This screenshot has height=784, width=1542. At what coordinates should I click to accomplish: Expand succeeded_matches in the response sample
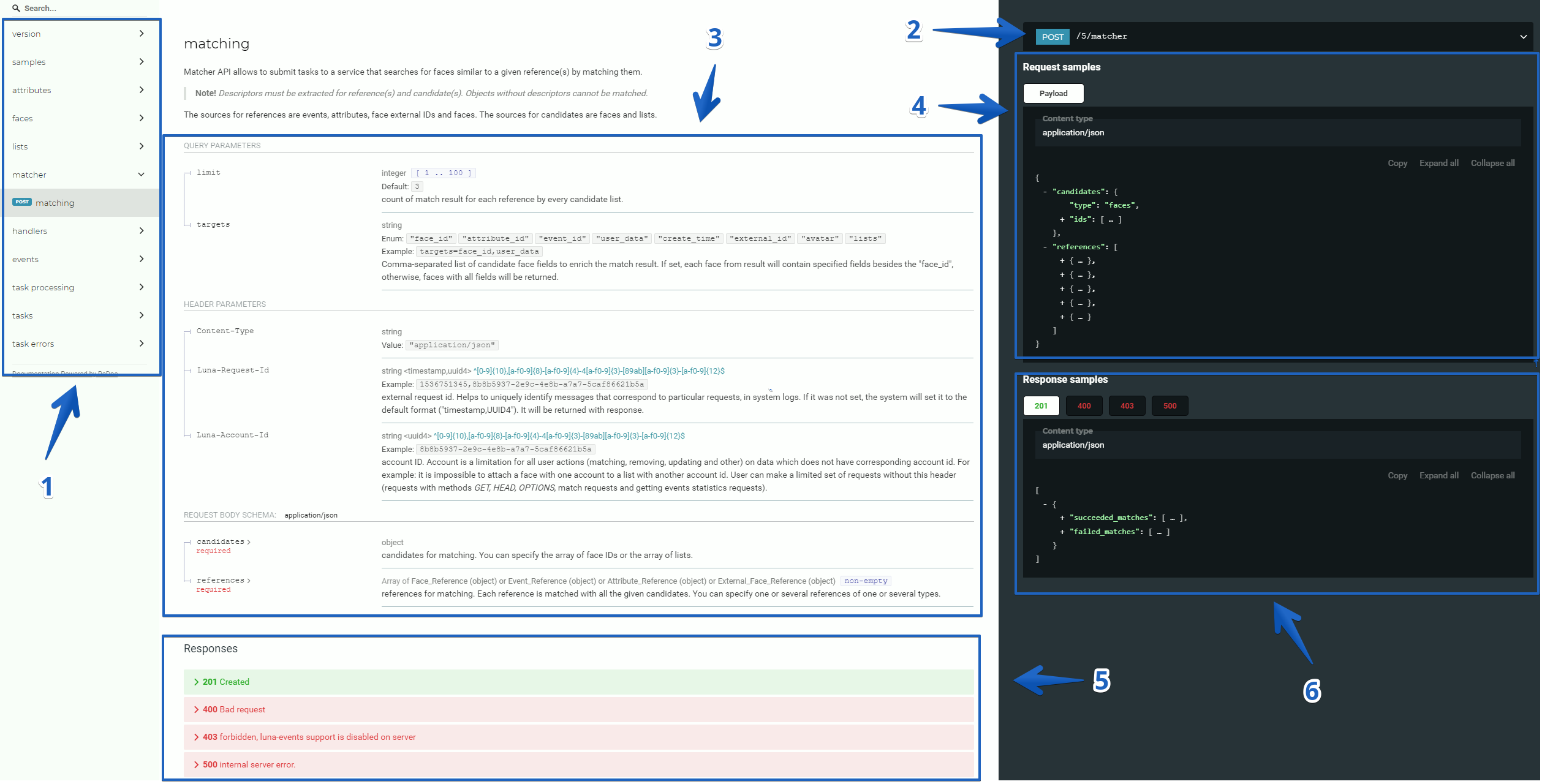[x=1062, y=518]
